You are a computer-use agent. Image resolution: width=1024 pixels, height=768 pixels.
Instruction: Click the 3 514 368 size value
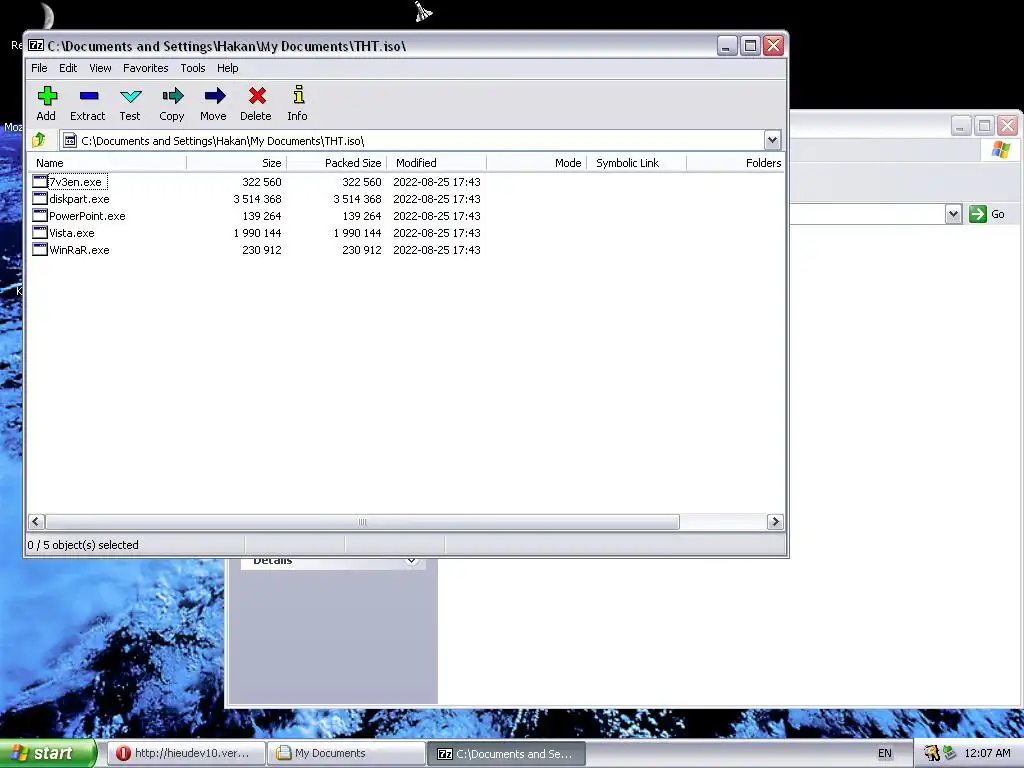pyautogui.click(x=257, y=199)
